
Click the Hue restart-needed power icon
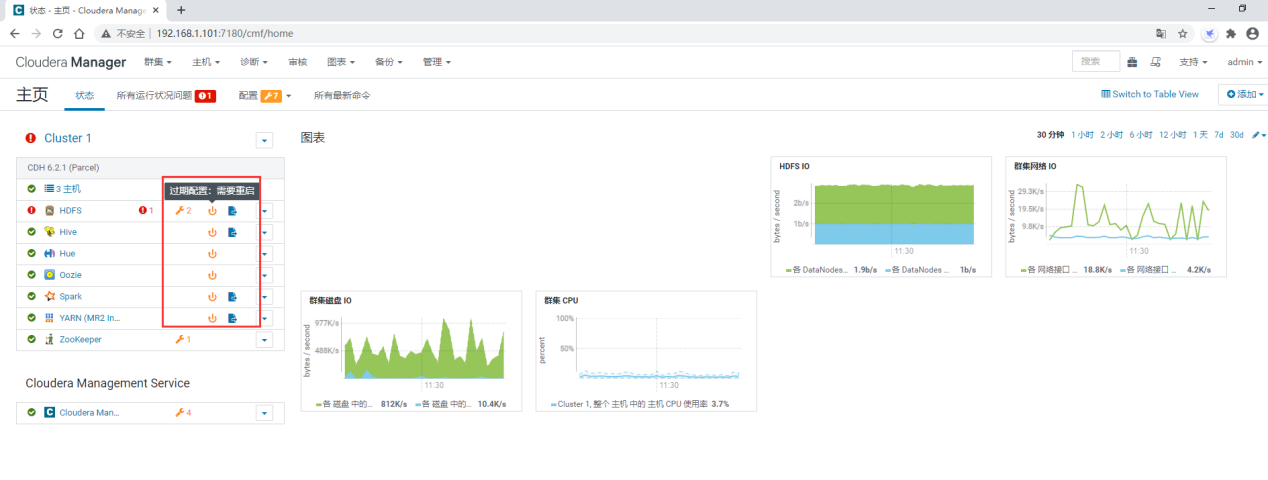[x=212, y=254]
